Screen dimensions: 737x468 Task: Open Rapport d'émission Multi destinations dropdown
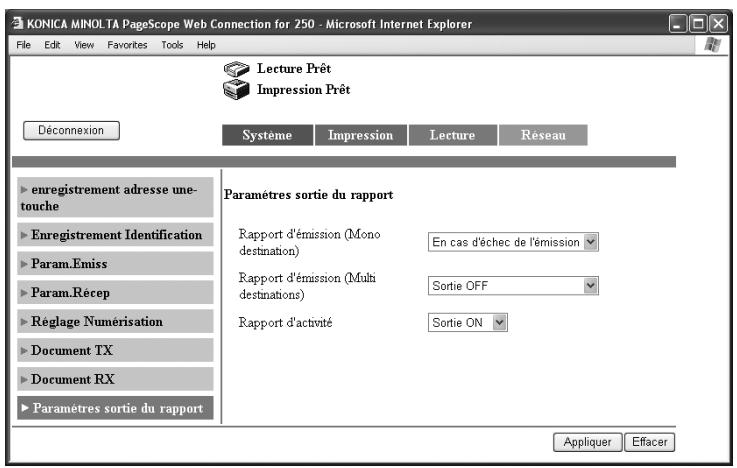click(x=513, y=286)
